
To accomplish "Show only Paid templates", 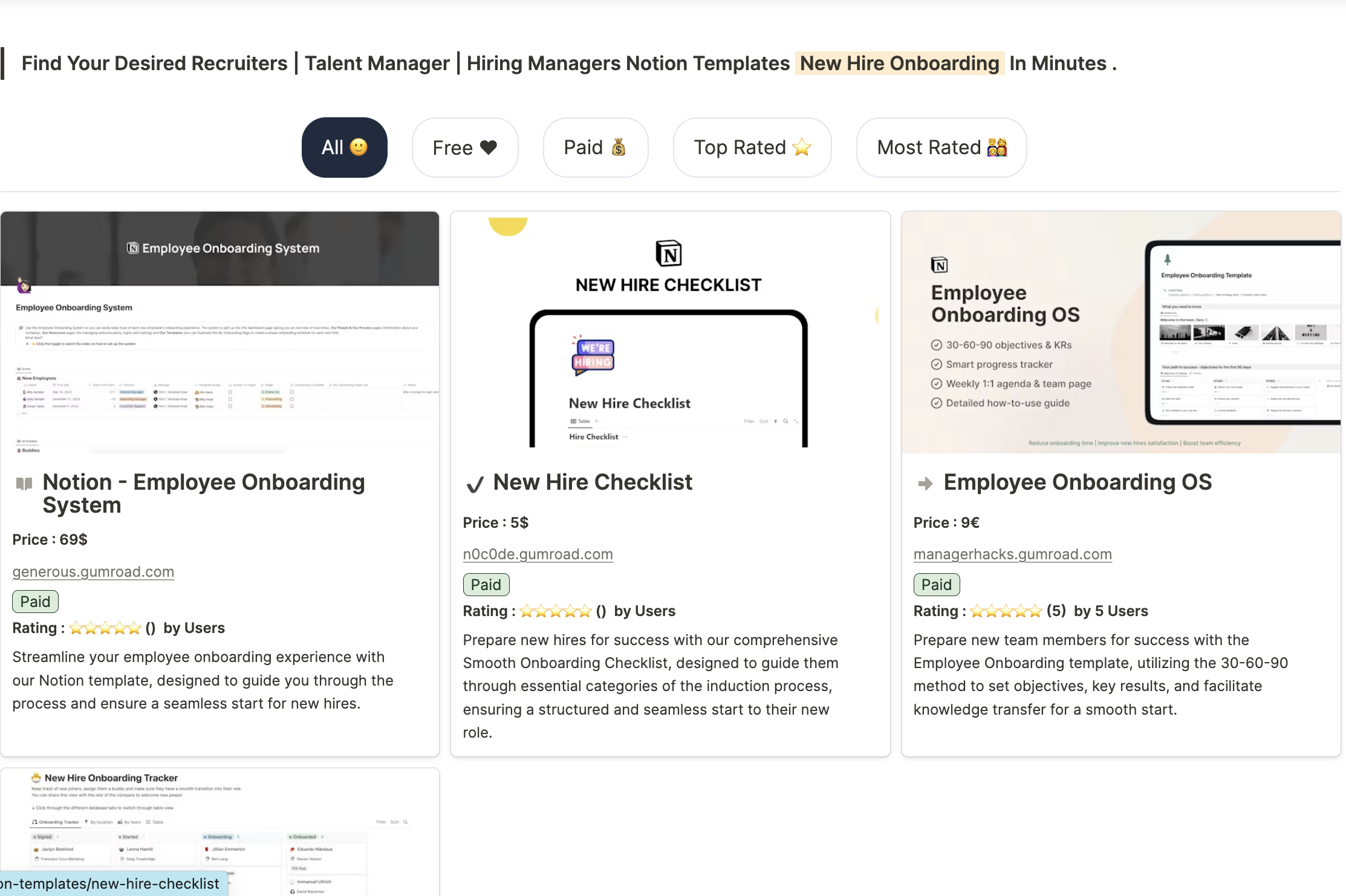I will [595, 148].
